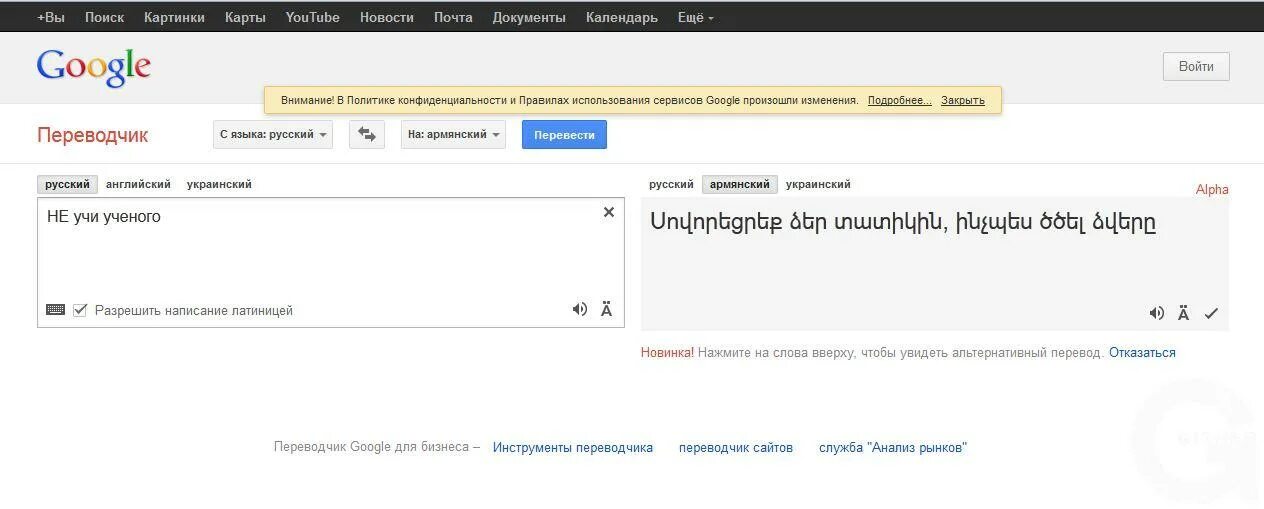Open 'Новости' in the top bar
The image size is (1264, 509).
coord(387,17)
